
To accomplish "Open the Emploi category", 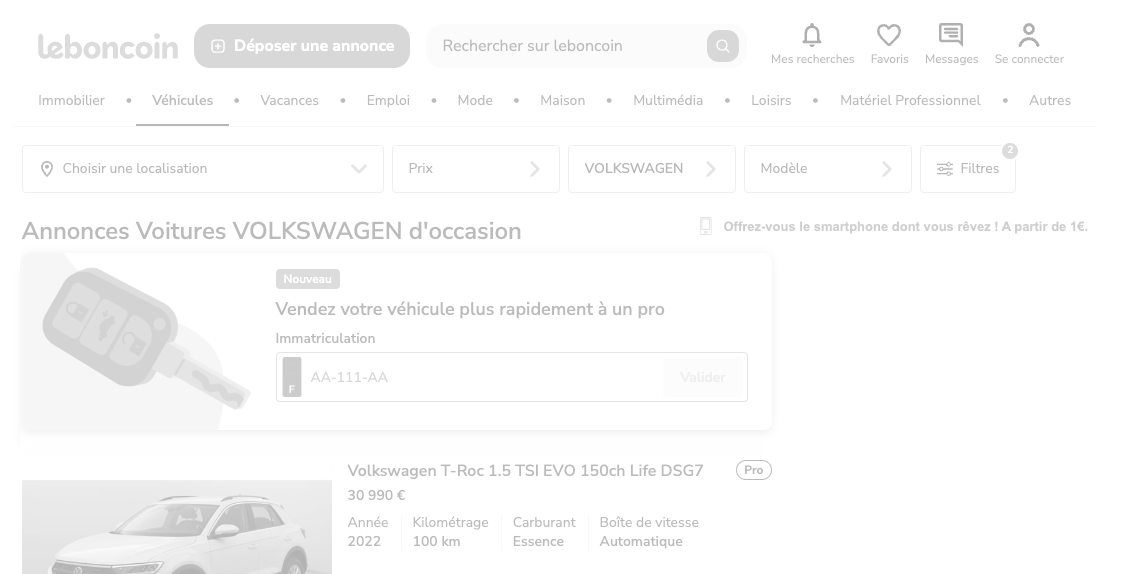I will 388,100.
